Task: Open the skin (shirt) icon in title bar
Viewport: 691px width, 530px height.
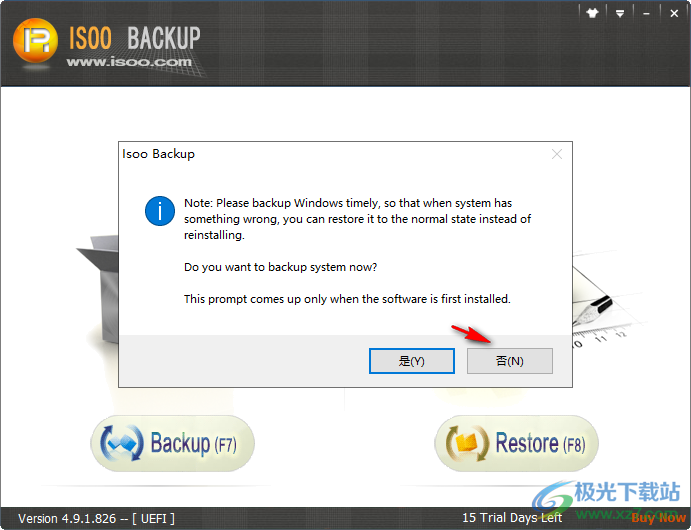Action: click(x=592, y=14)
